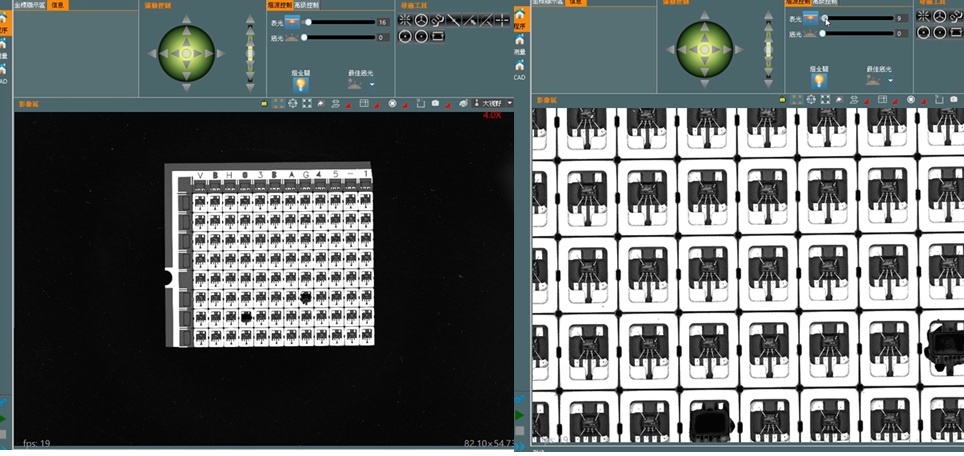Click the CAD sidebar button between the windows

[520, 69]
